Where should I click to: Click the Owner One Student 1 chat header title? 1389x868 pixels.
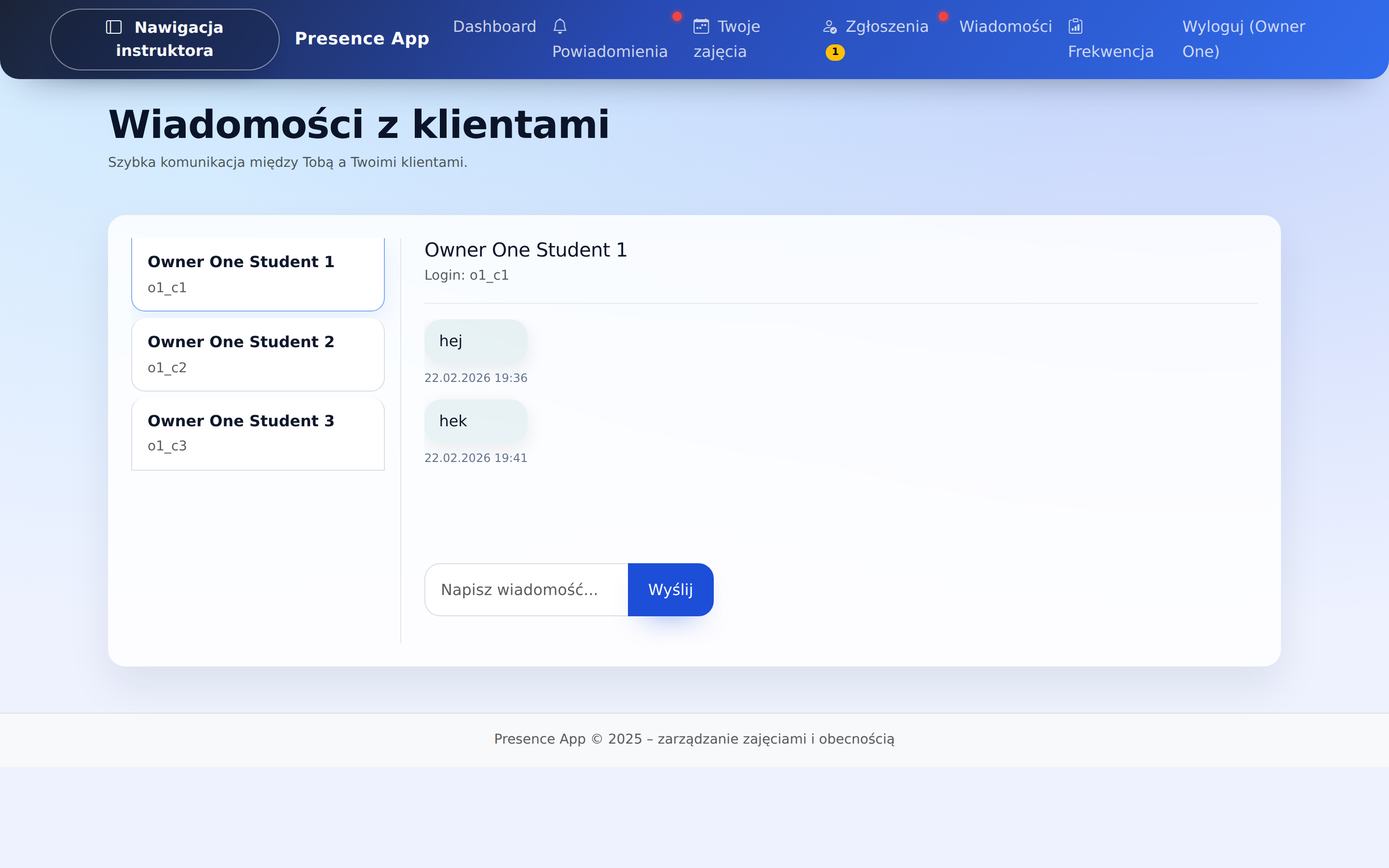click(526, 250)
